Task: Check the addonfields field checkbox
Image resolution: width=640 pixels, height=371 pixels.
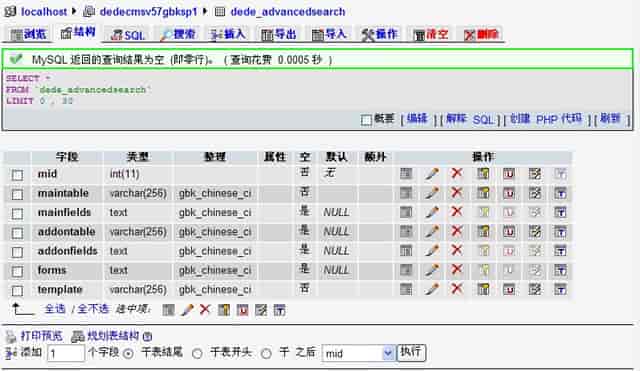Action: (x=17, y=252)
